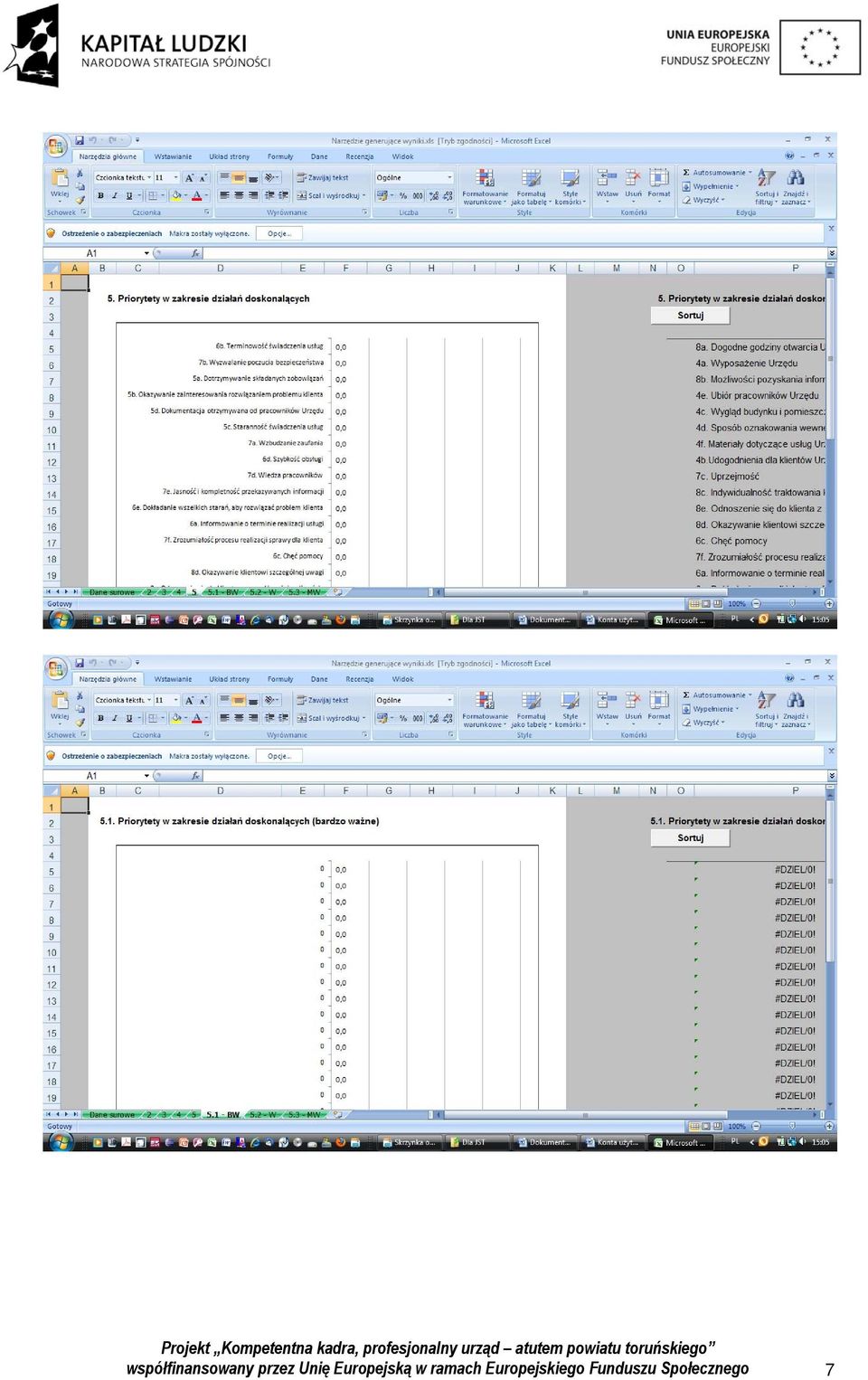Toggle Bold in bottom Excel ribbon

[x=100, y=718]
